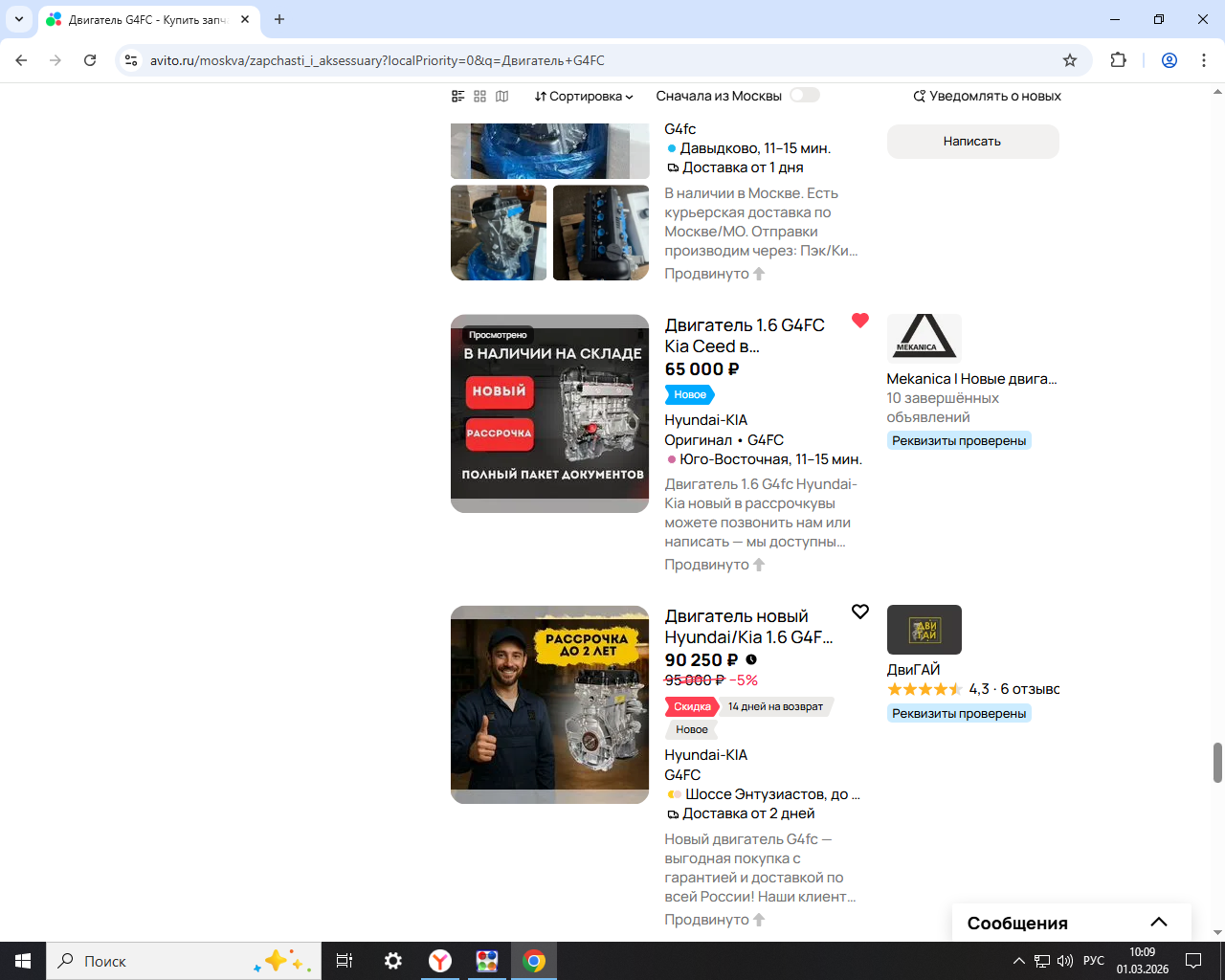The width and height of the screenshot is (1225, 980).
Task: Go forward in browser history
Action: coord(56,60)
